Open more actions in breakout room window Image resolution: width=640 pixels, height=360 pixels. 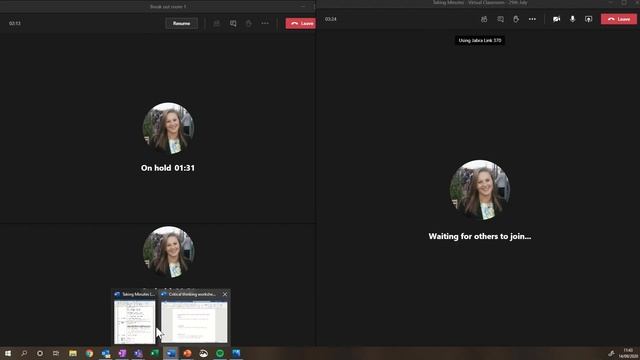(265, 23)
